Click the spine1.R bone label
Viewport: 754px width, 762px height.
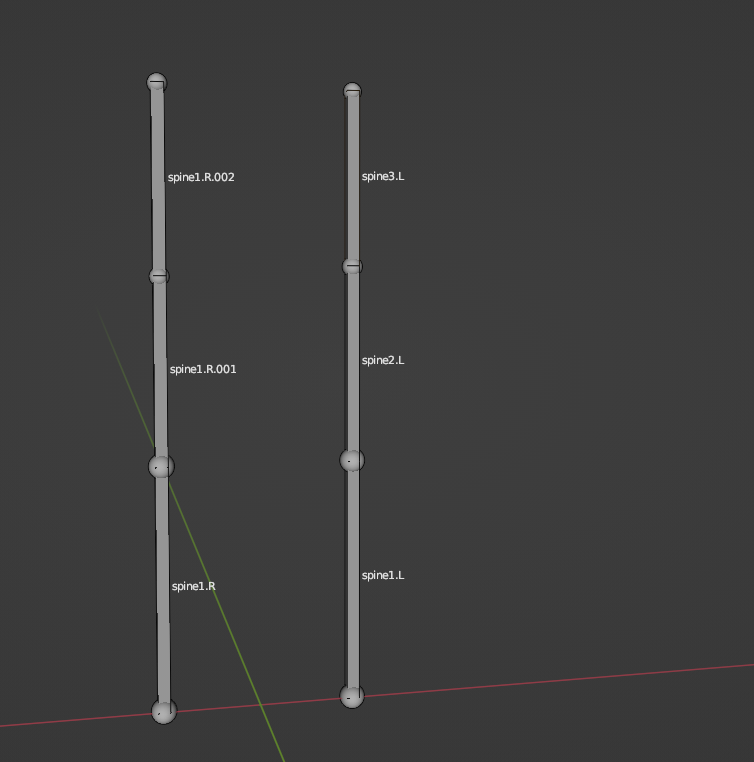(193, 586)
